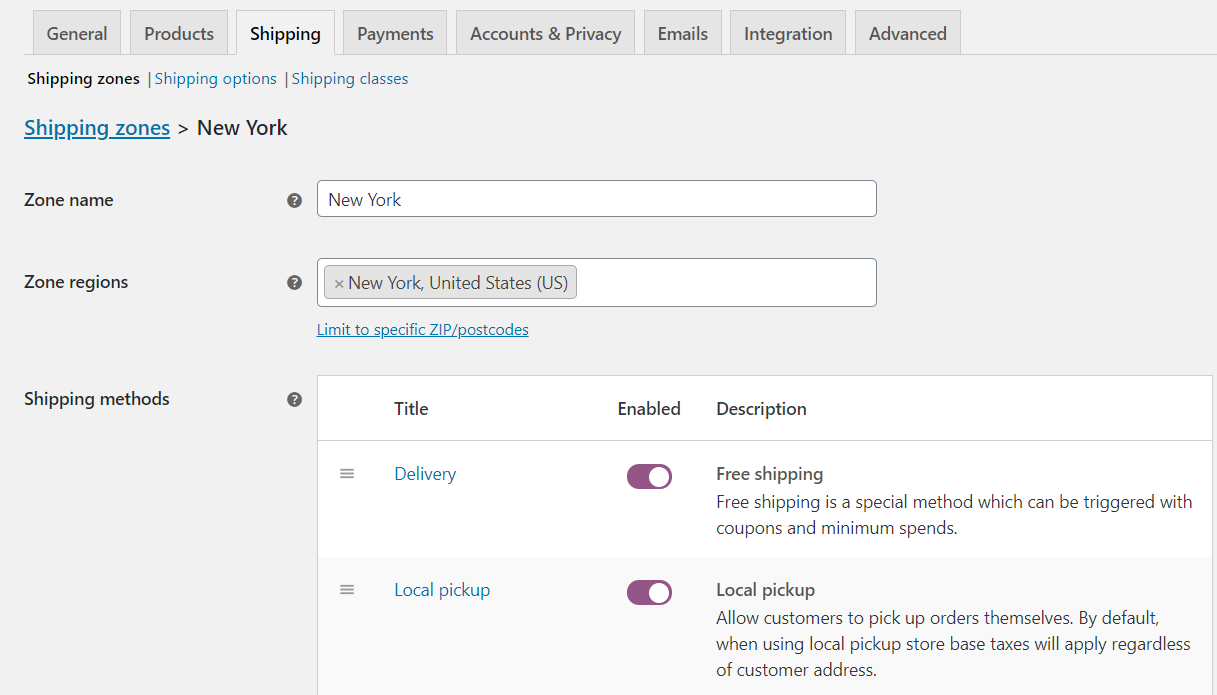Disable the Local pickup shipping method
The width and height of the screenshot is (1217, 695).
tap(649, 592)
